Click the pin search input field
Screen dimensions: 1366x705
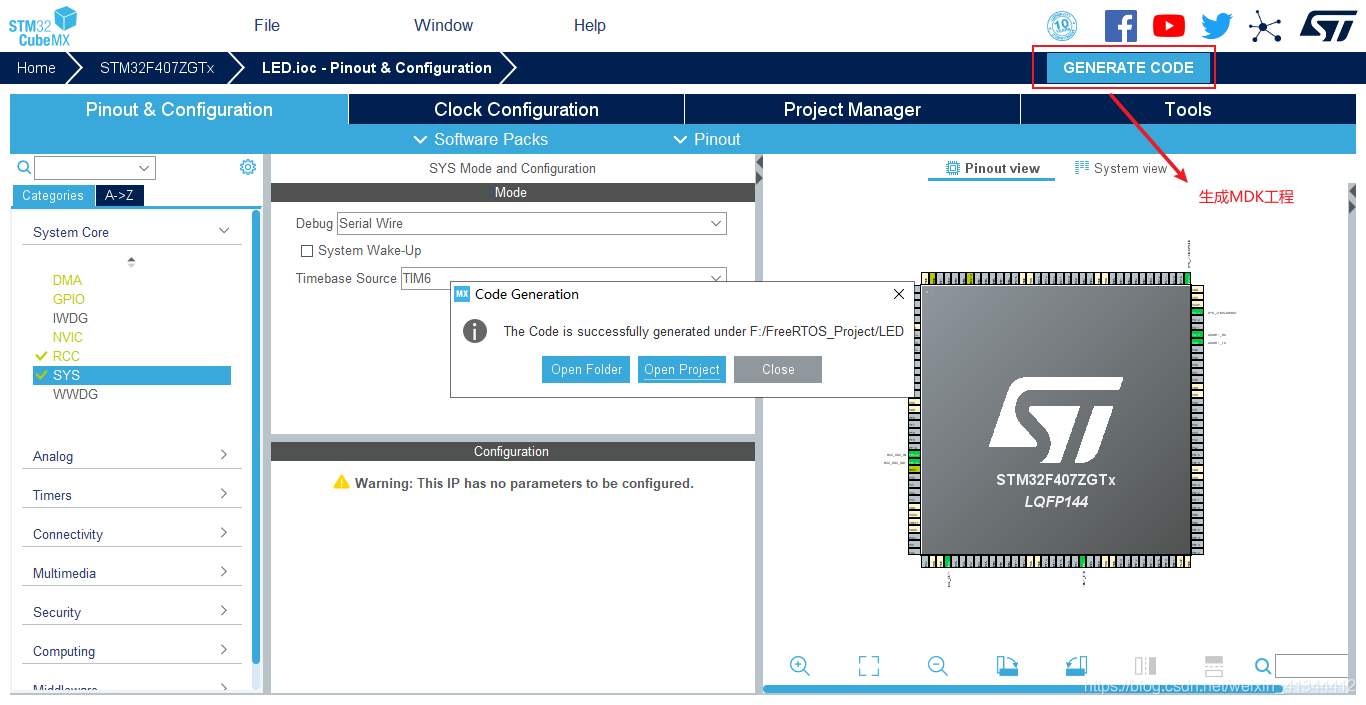click(x=1312, y=666)
